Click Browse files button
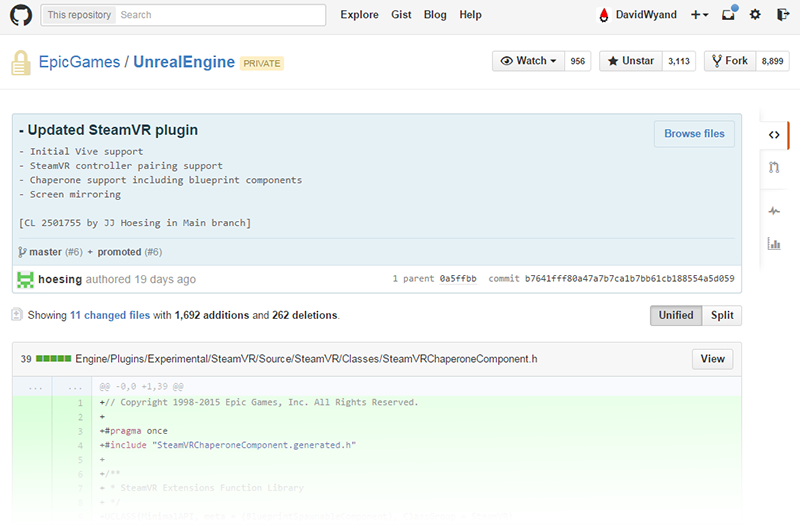 [694, 134]
